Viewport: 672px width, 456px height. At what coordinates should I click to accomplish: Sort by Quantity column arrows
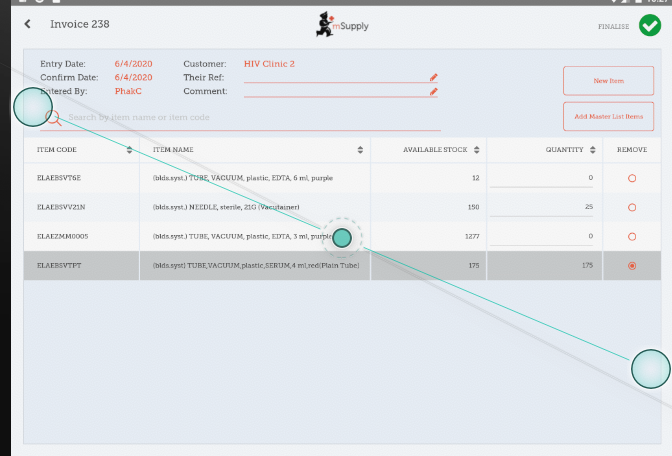pyautogui.click(x=593, y=150)
